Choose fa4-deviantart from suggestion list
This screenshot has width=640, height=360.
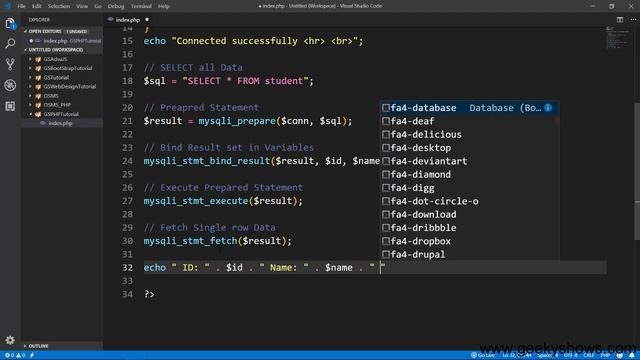tap(469, 161)
